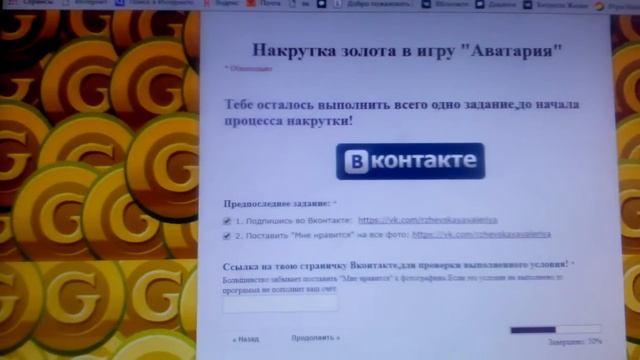Open the 'Добро пожаловать' bookmark
The image size is (640, 360).
372,4
